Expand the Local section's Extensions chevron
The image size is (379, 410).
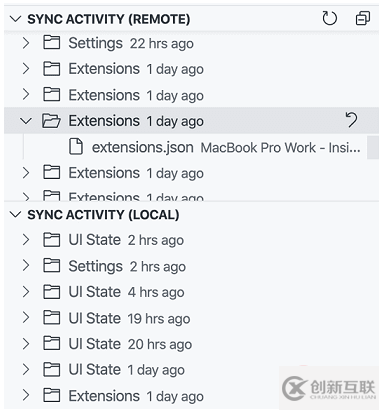pos(26,396)
